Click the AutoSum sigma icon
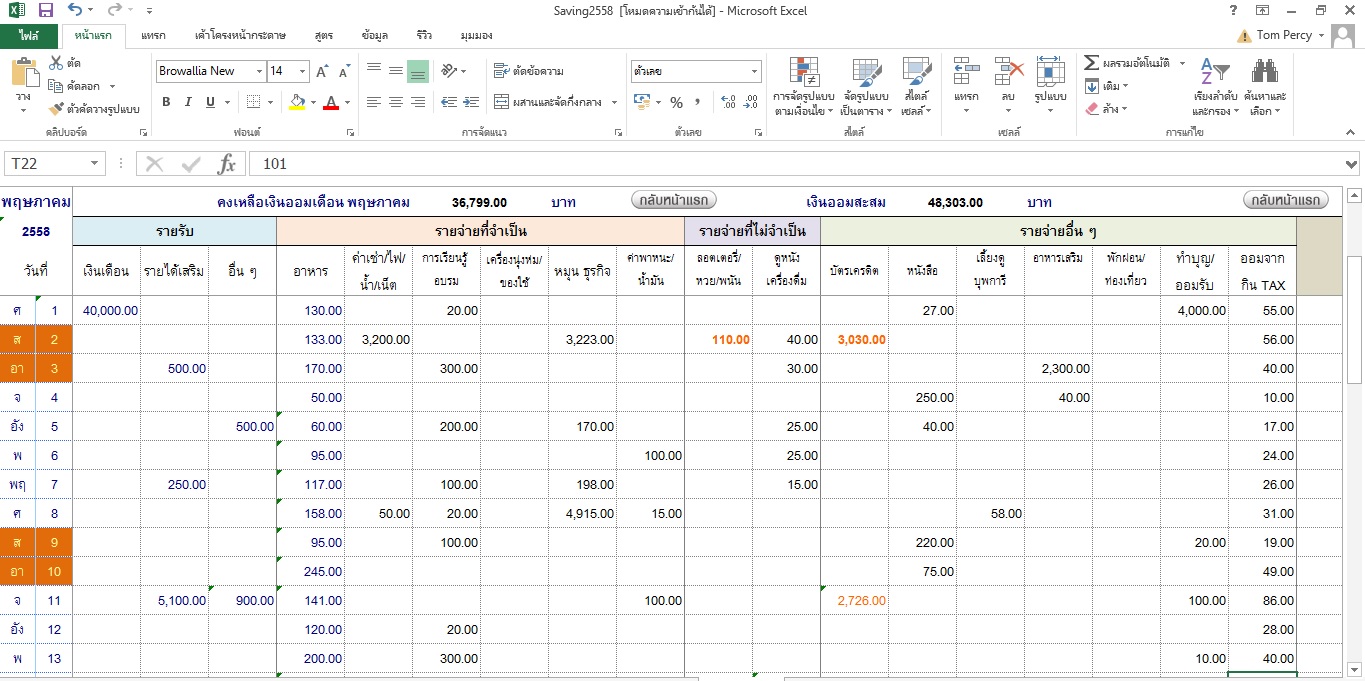Image resolution: width=1365 pixels, height=681 pixels. (x=1092, y=62)
